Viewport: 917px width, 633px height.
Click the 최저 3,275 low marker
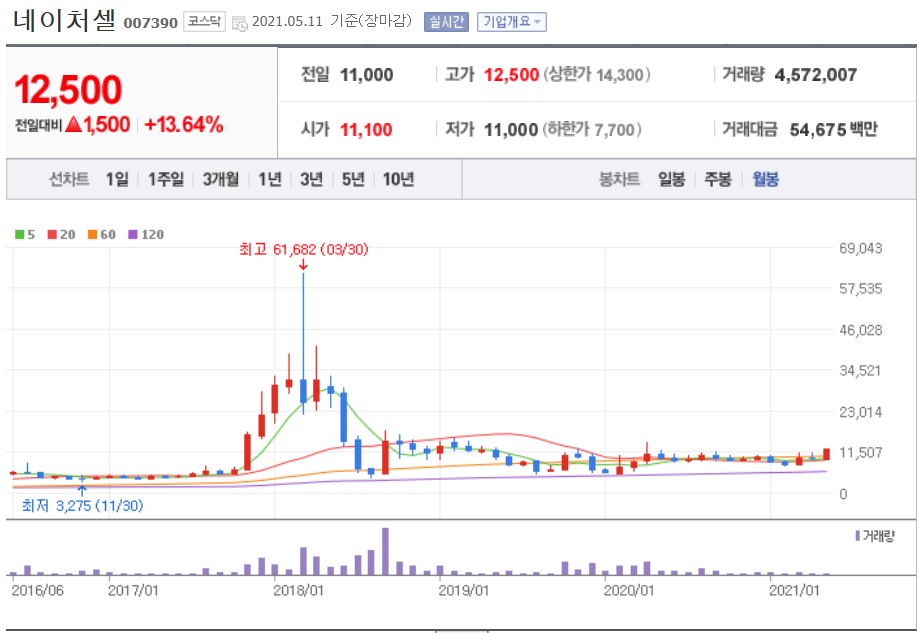tap(82, 505)
